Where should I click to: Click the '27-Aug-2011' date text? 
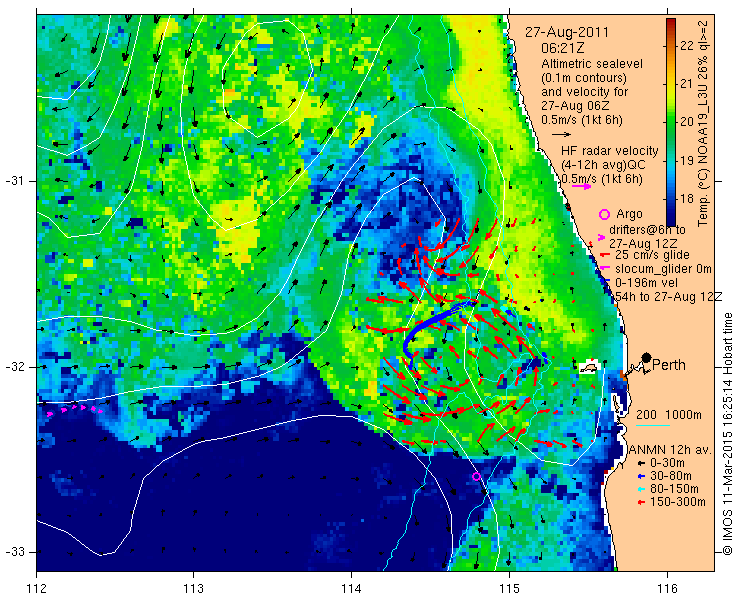point(567,33)
